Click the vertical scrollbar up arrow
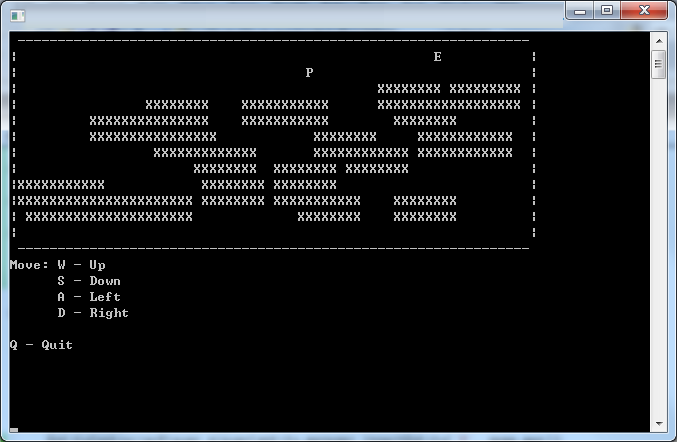 point(659,41)
